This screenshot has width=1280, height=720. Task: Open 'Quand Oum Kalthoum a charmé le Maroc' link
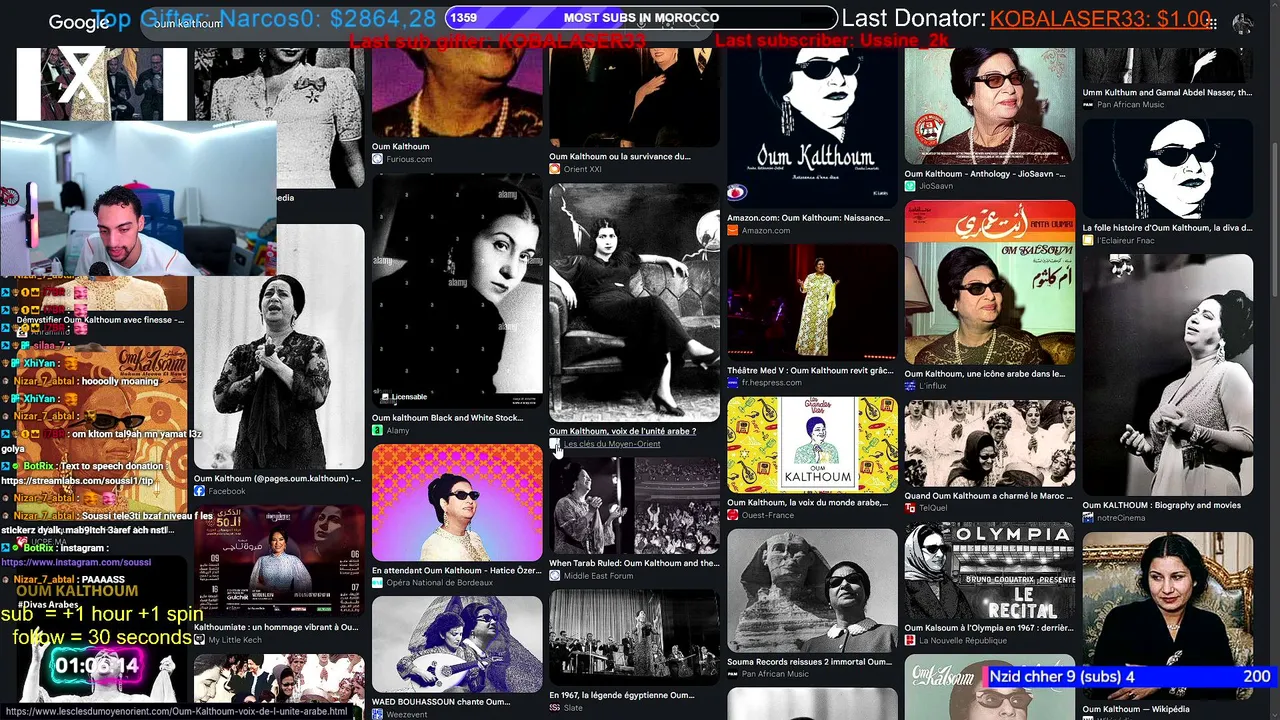[987, 495]
